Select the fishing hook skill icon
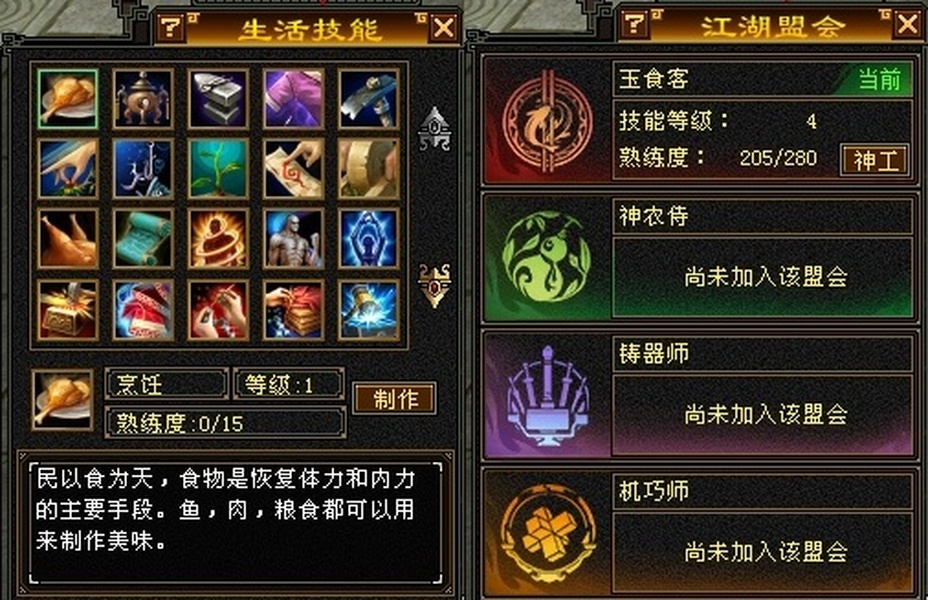This screenshot has height=600, width=928. (x=143, y=169)
